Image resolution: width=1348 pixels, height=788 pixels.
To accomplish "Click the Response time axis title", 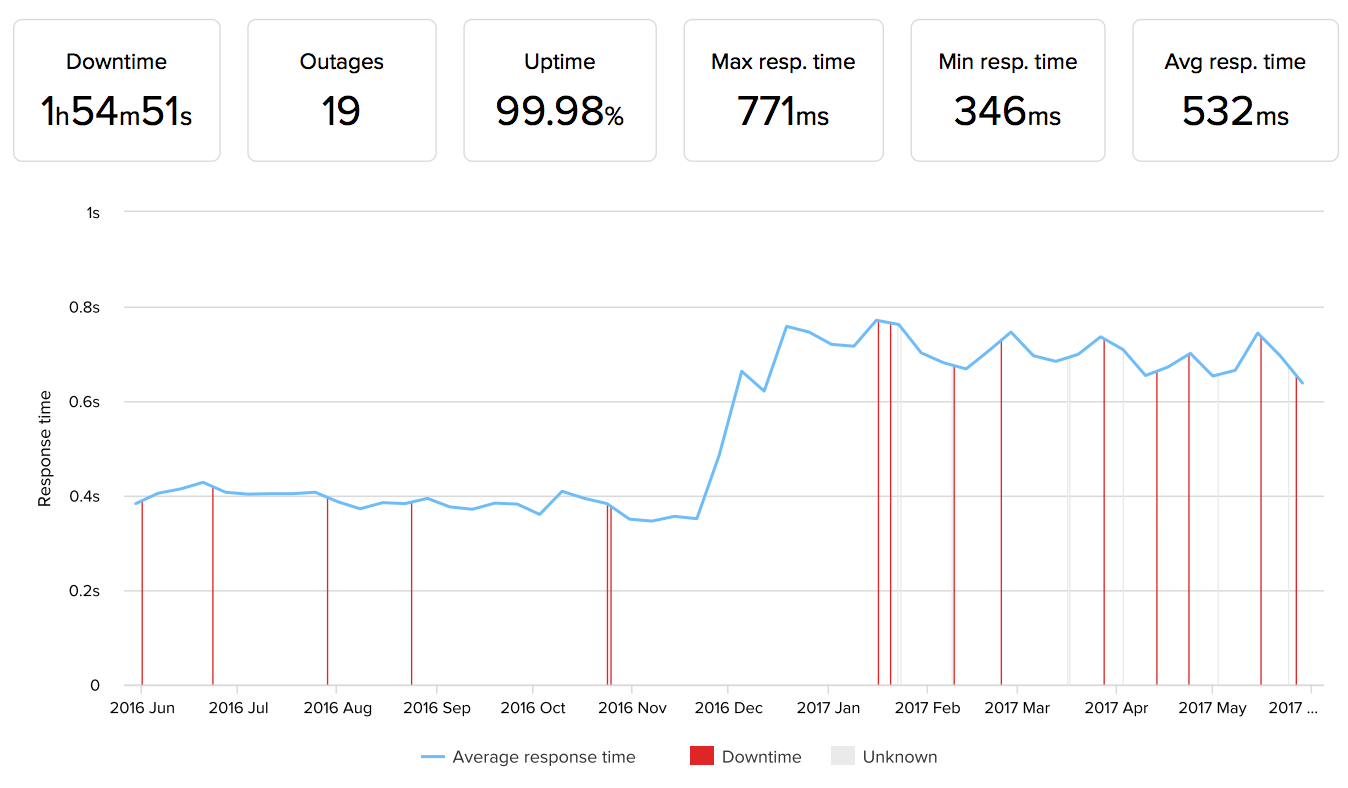I will point(45,449).
